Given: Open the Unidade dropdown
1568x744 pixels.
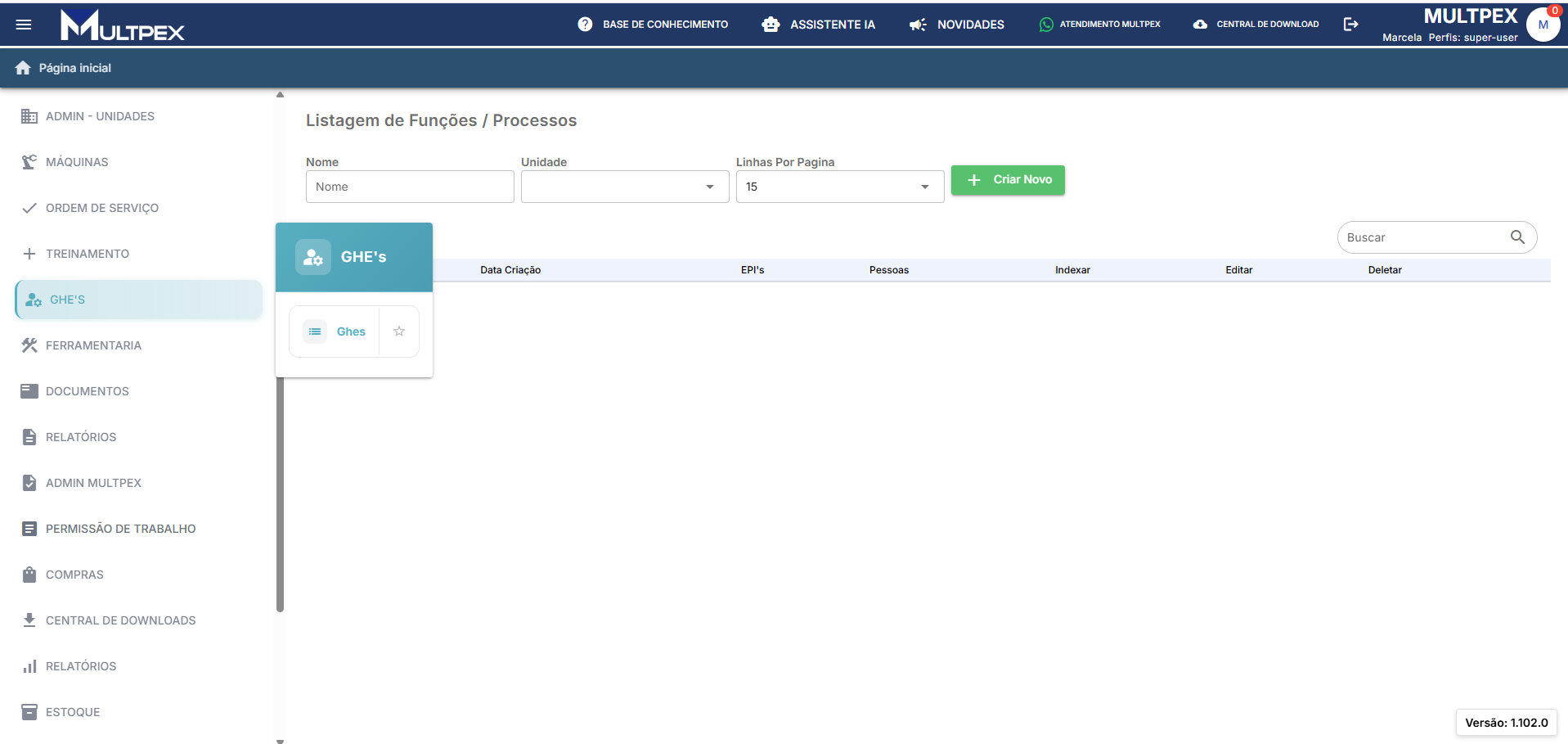Looking at the screenshot, I should [625, 187].
